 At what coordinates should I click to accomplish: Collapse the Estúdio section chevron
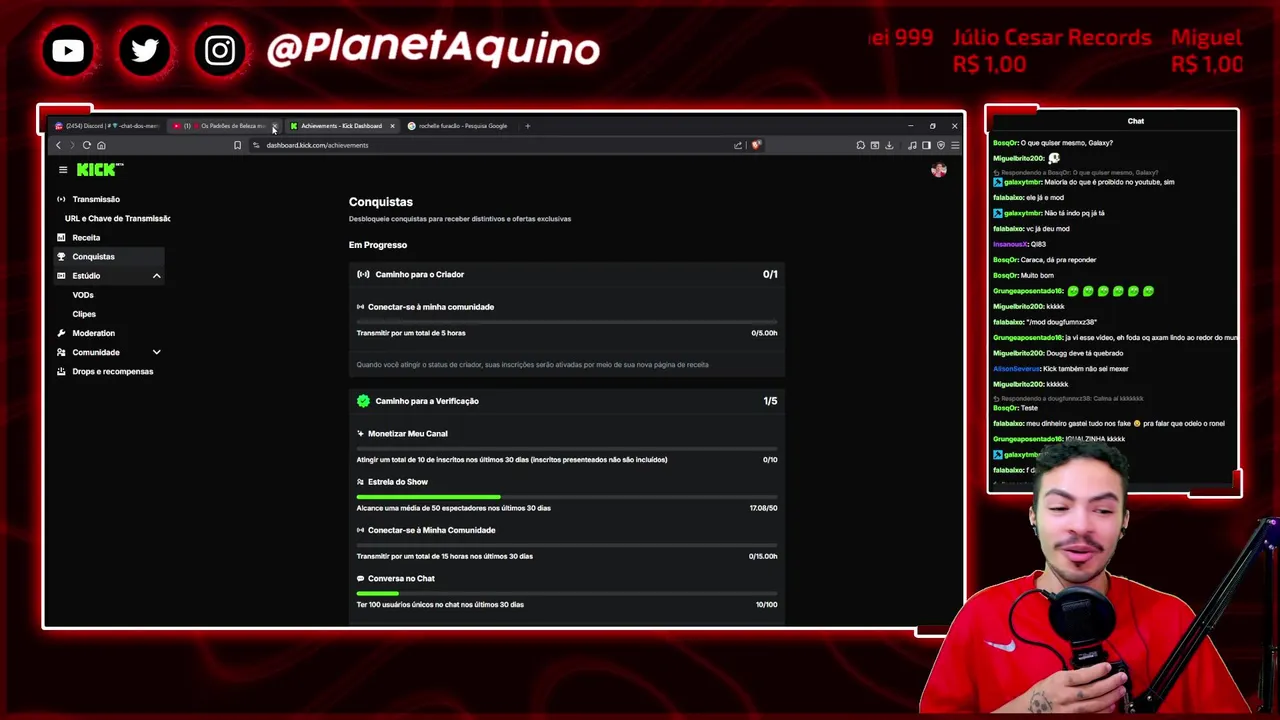tap(156, 276)
